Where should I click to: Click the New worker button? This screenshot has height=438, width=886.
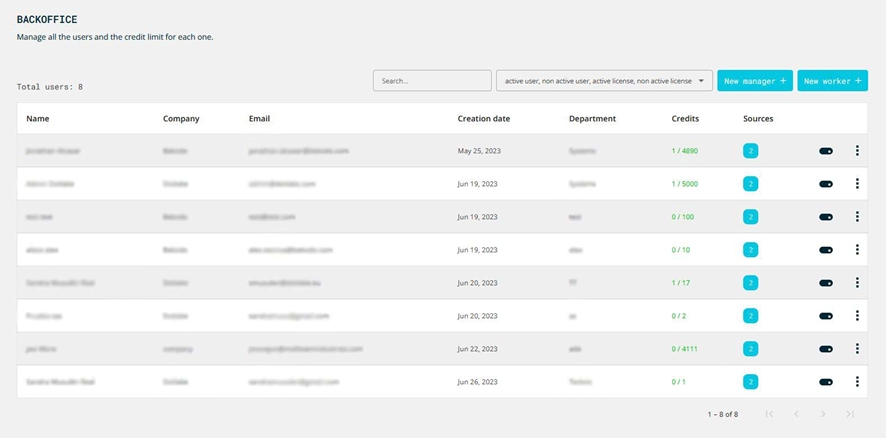(x=832, y=81)
